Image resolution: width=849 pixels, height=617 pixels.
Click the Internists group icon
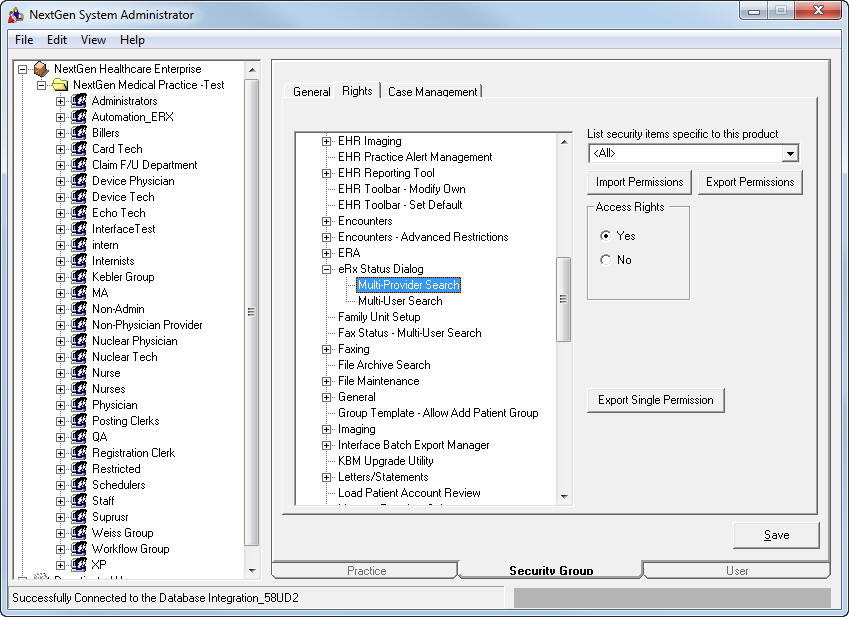(79, 261)
